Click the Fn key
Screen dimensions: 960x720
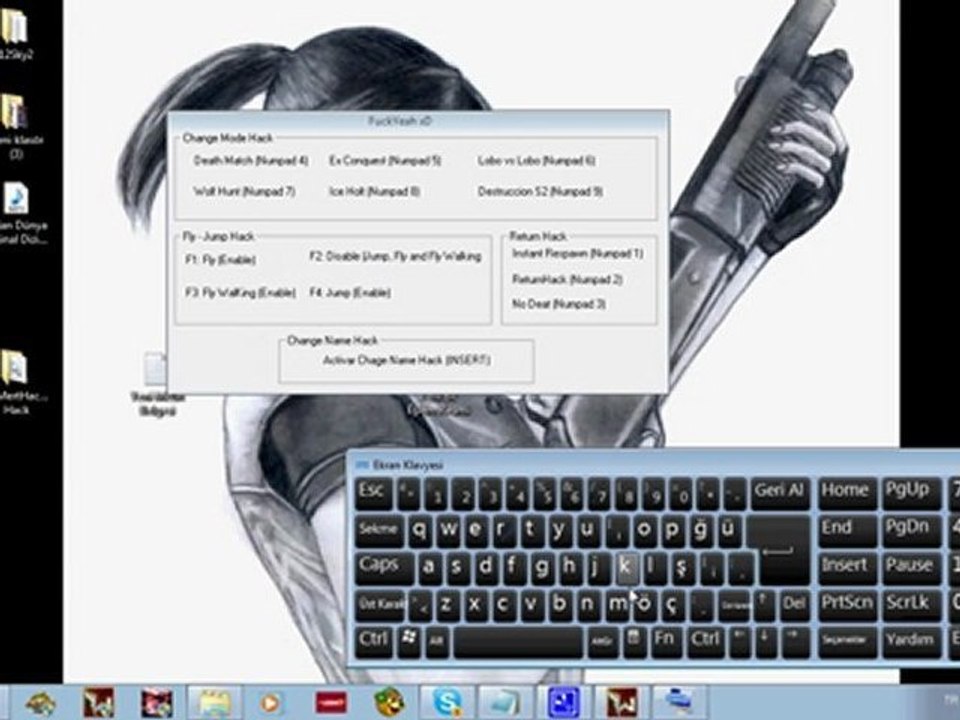pyautogui.click(x=666, y=641)
